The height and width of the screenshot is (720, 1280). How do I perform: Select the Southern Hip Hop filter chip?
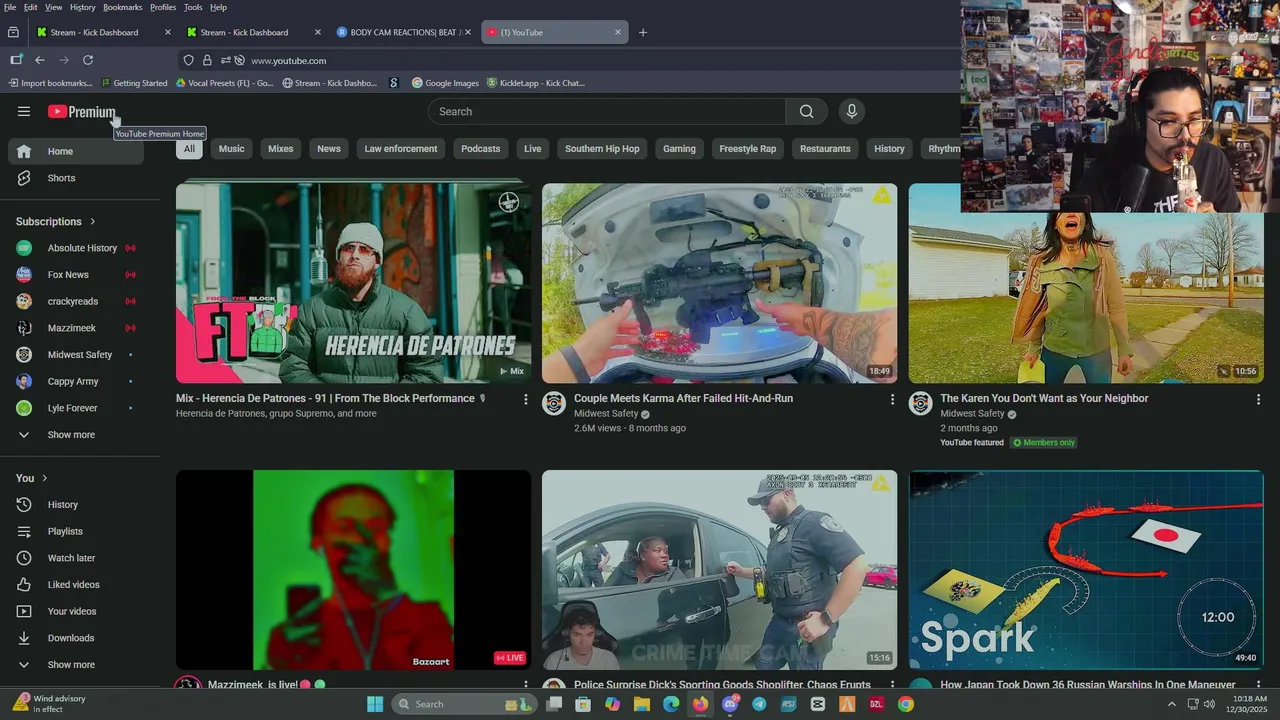602,149
